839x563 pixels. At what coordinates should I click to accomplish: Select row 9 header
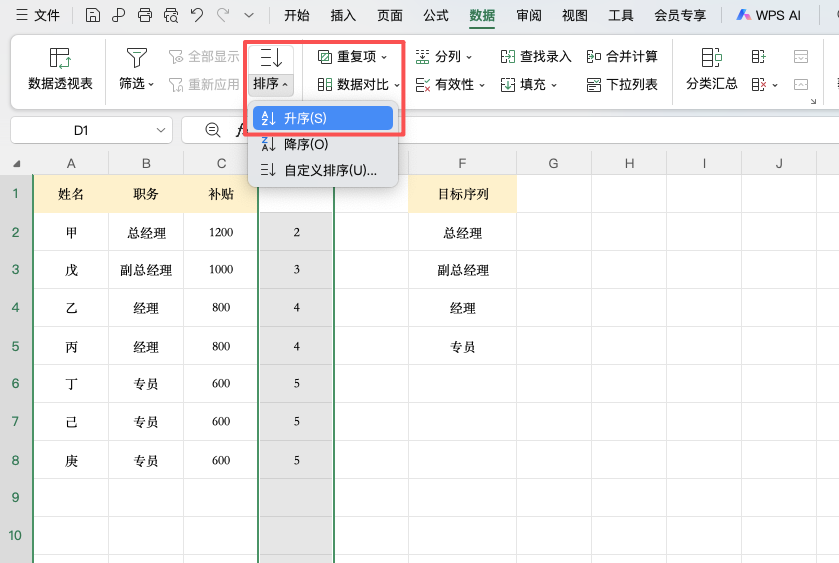pyautogui.click(x=16, y=497)
